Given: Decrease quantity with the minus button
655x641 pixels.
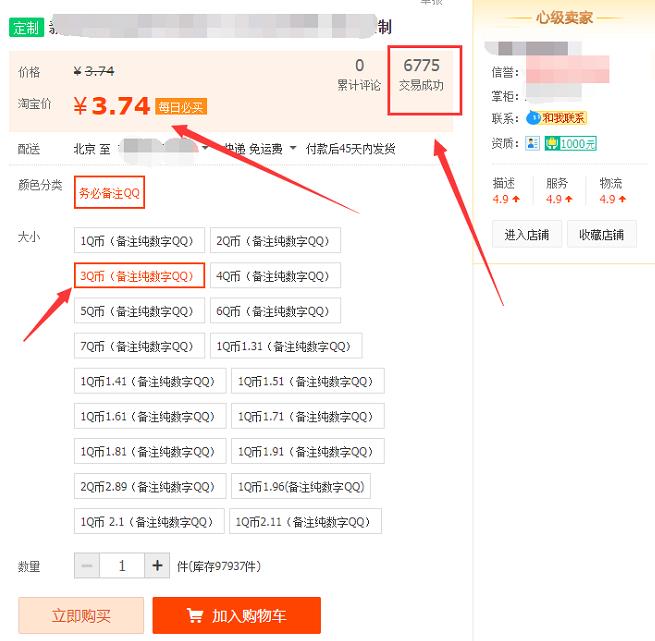Looking at the screenshot, I should 87,565.
